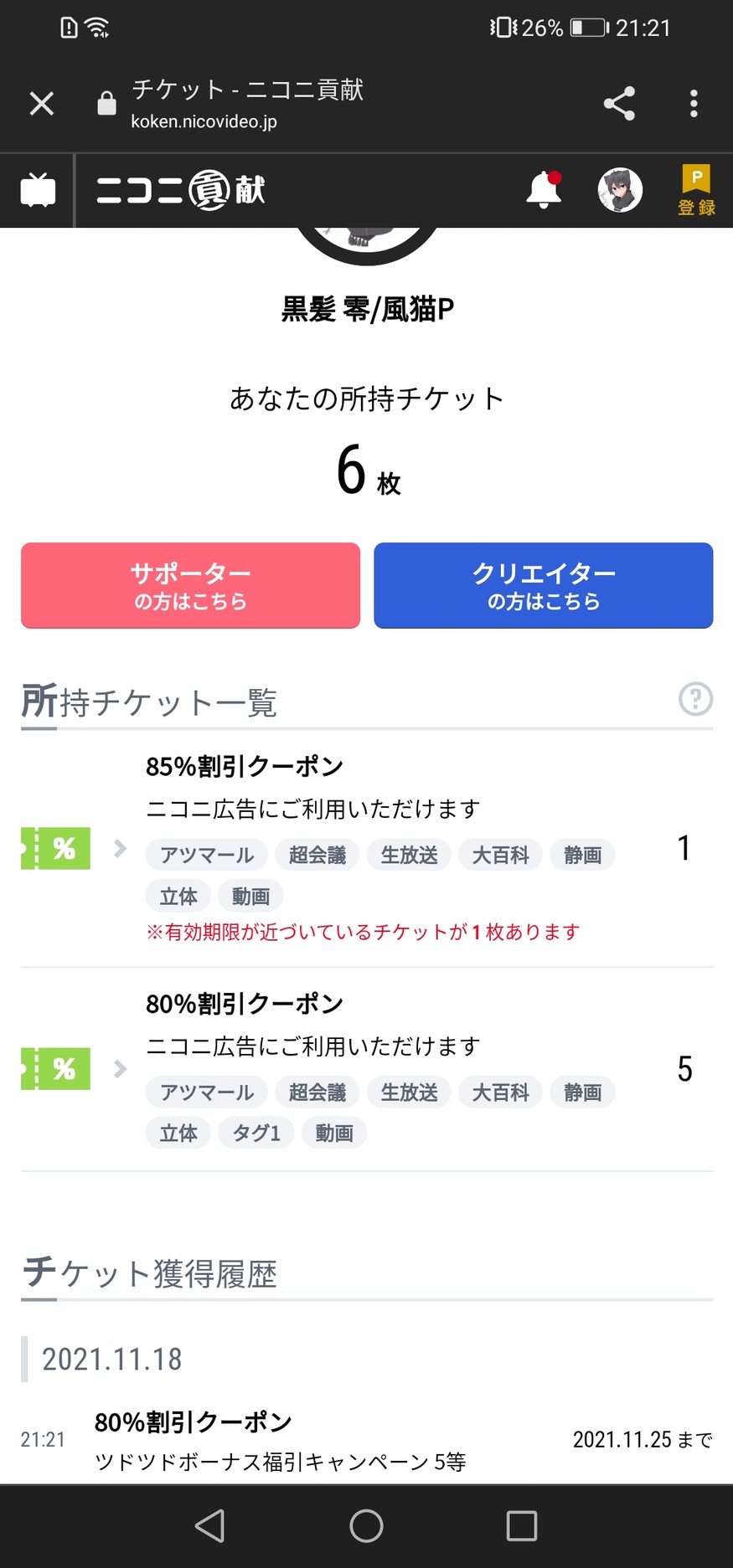Image resolution: width=733 pixels, height=1568 pixels.
Task: Open the ニコニ貢献 logo link
Action: click(181, 190)
